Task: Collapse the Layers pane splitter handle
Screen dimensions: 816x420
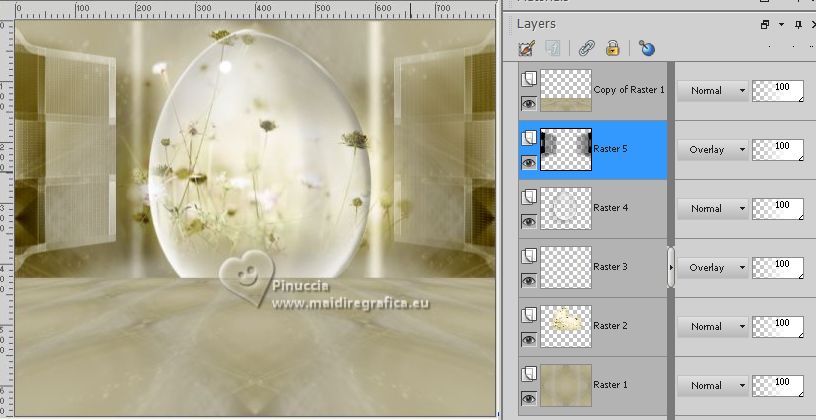Action: click(671, 267)
